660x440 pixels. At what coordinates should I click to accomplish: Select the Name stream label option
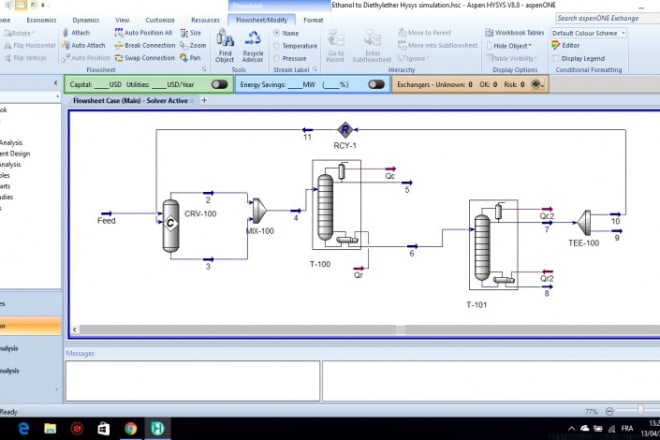(x=286, y=33)
